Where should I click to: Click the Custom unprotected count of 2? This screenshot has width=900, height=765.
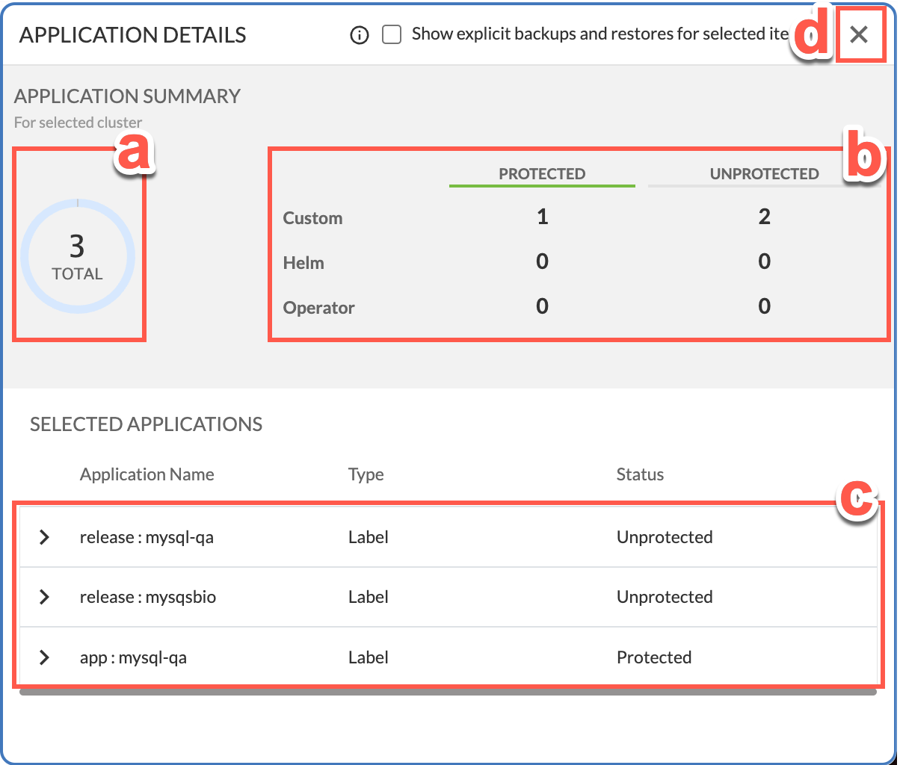764,217
